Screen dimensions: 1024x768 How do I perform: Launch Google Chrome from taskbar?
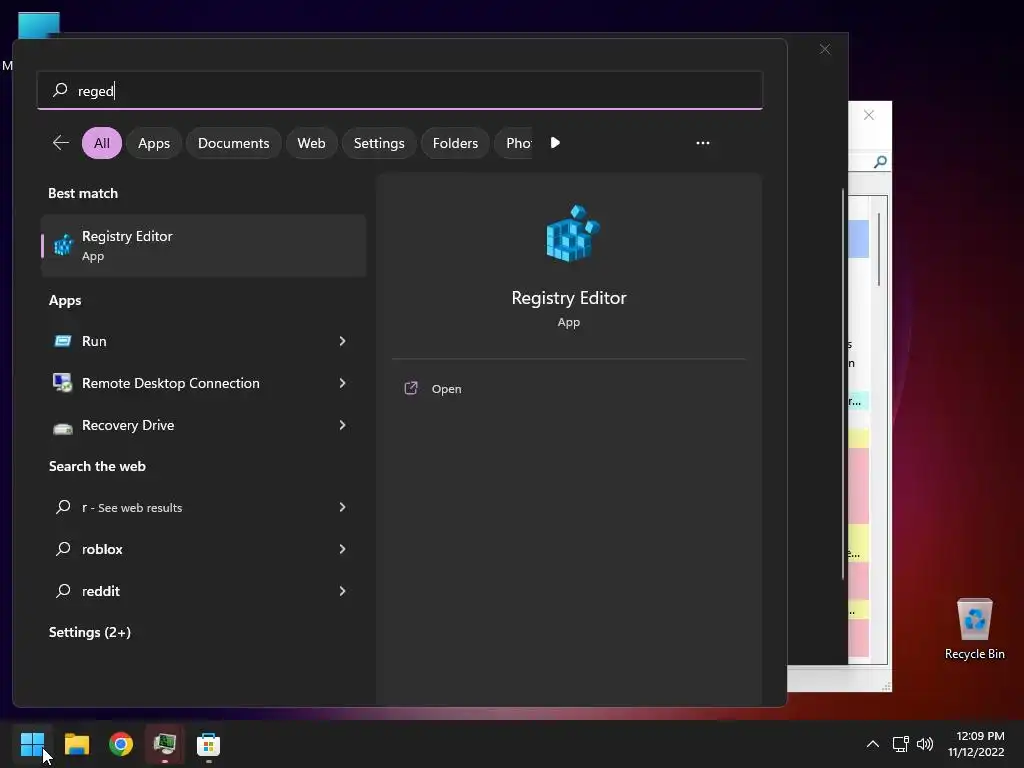[121, 744]
